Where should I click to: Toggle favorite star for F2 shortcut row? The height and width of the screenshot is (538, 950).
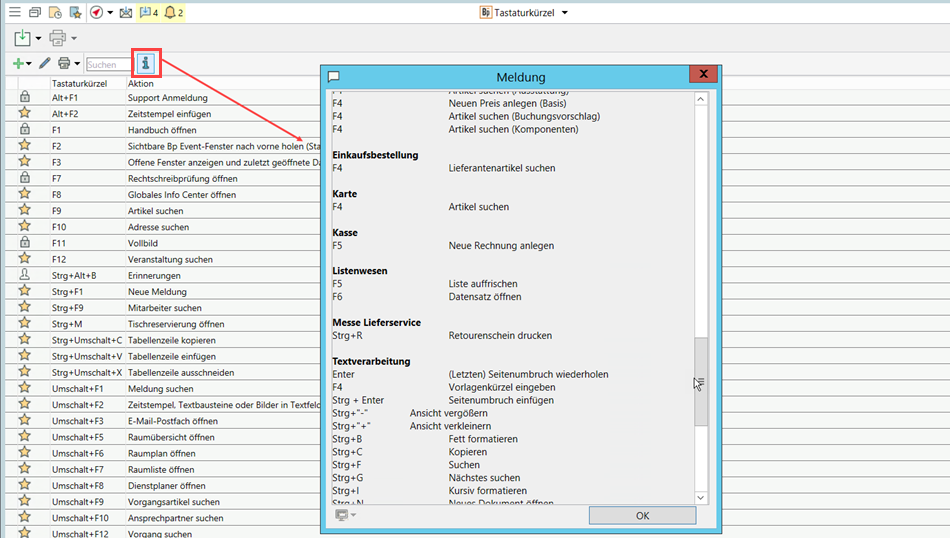click(25, 146)
